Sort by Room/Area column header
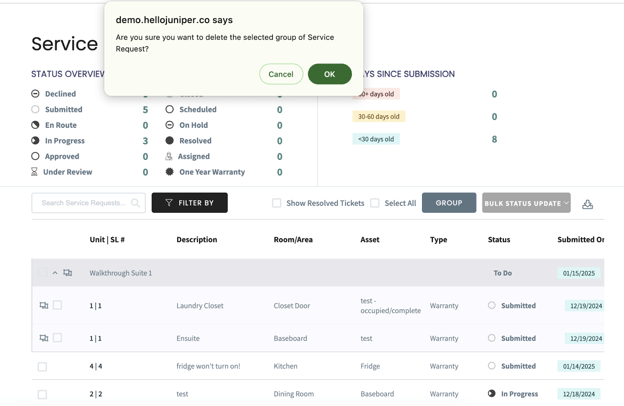This screenshot has height=406, width=624. tap(293, 239)
